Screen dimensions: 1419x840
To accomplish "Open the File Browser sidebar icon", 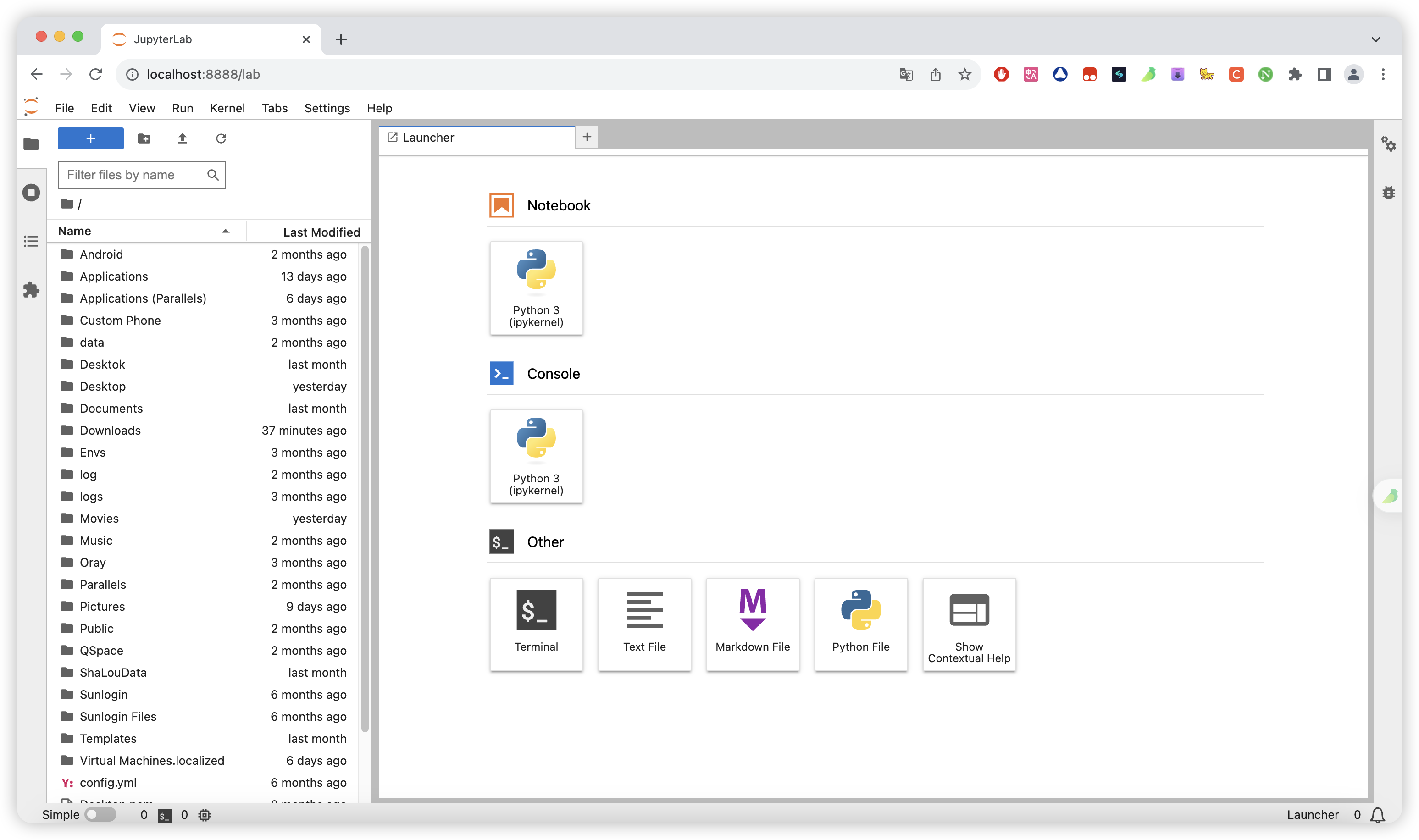I will click(31, 144).
